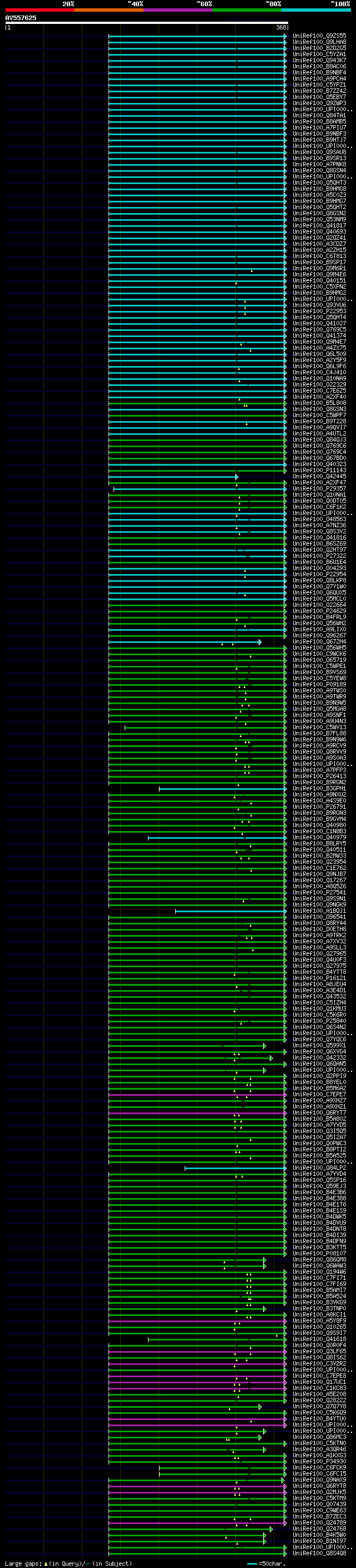The image size is (356, 1568).
Task: Click label UniRef100_C7EPE8
Action: point(319,1376)
